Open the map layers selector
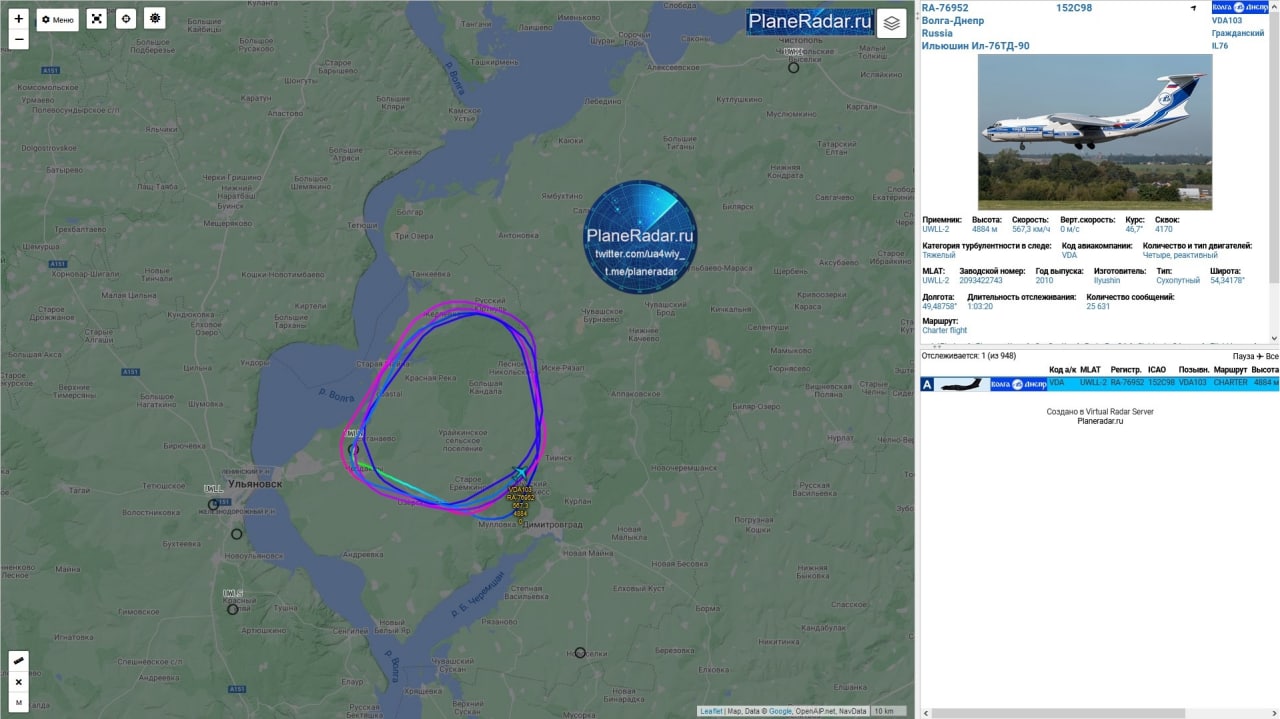The height and width of the screenshot is (719, 1280). click(x=891, y=24)
